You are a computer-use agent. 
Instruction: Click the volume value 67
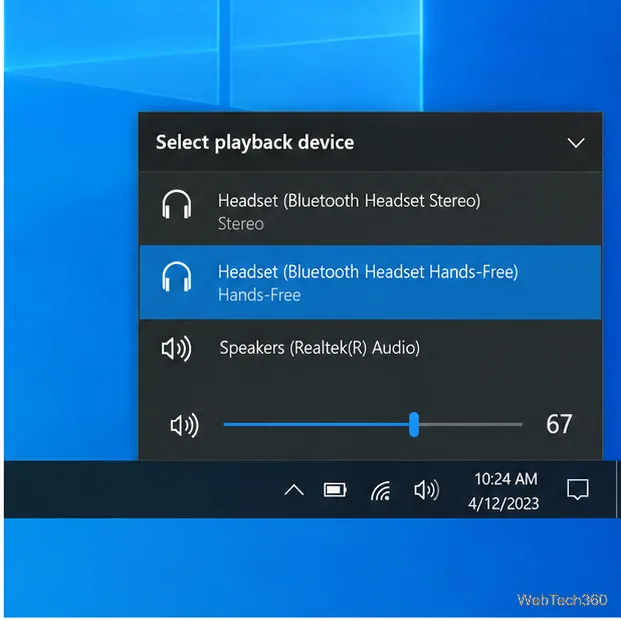click(x=559, y=424)
